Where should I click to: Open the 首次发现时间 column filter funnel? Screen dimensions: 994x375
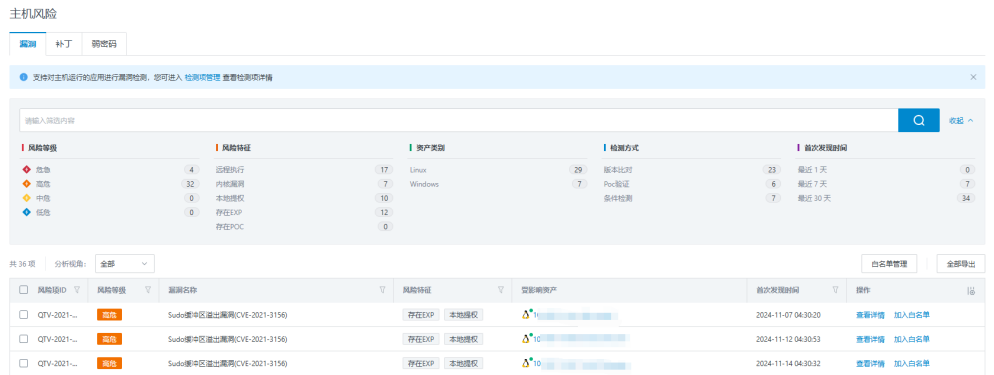pyautogui.click(x=836, y=289)
